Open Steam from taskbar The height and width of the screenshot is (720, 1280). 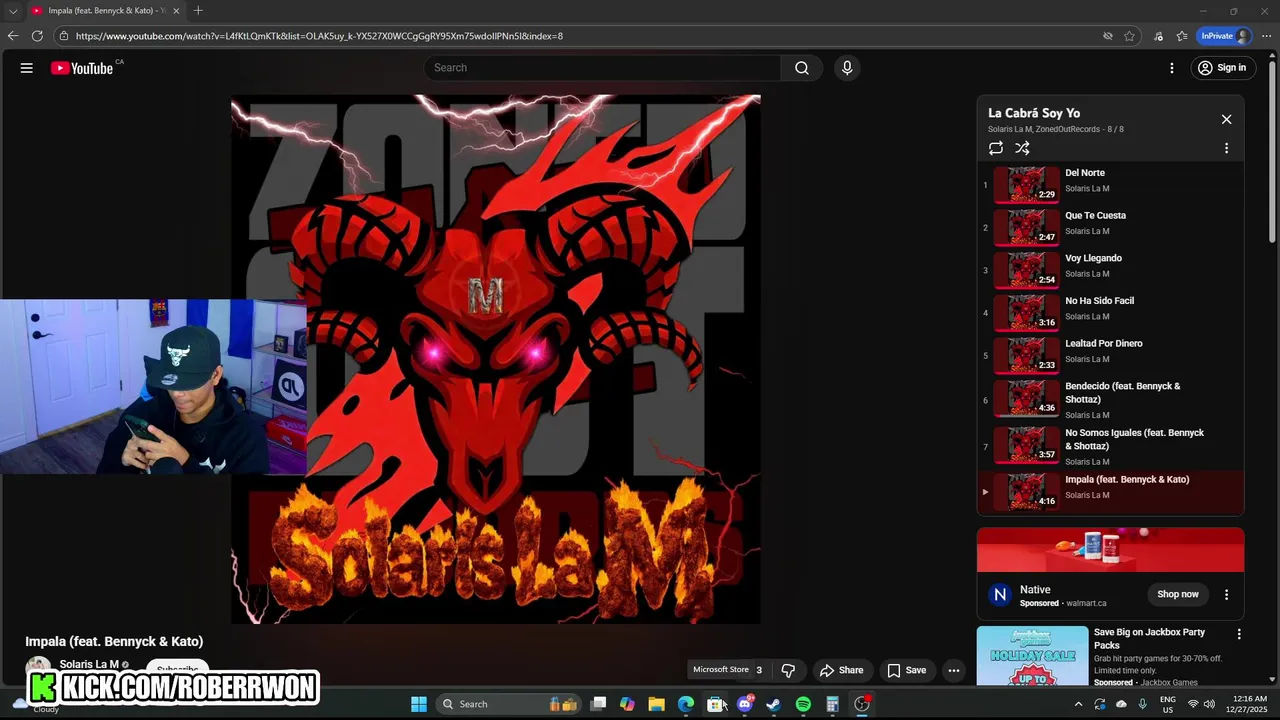[773, 704]
